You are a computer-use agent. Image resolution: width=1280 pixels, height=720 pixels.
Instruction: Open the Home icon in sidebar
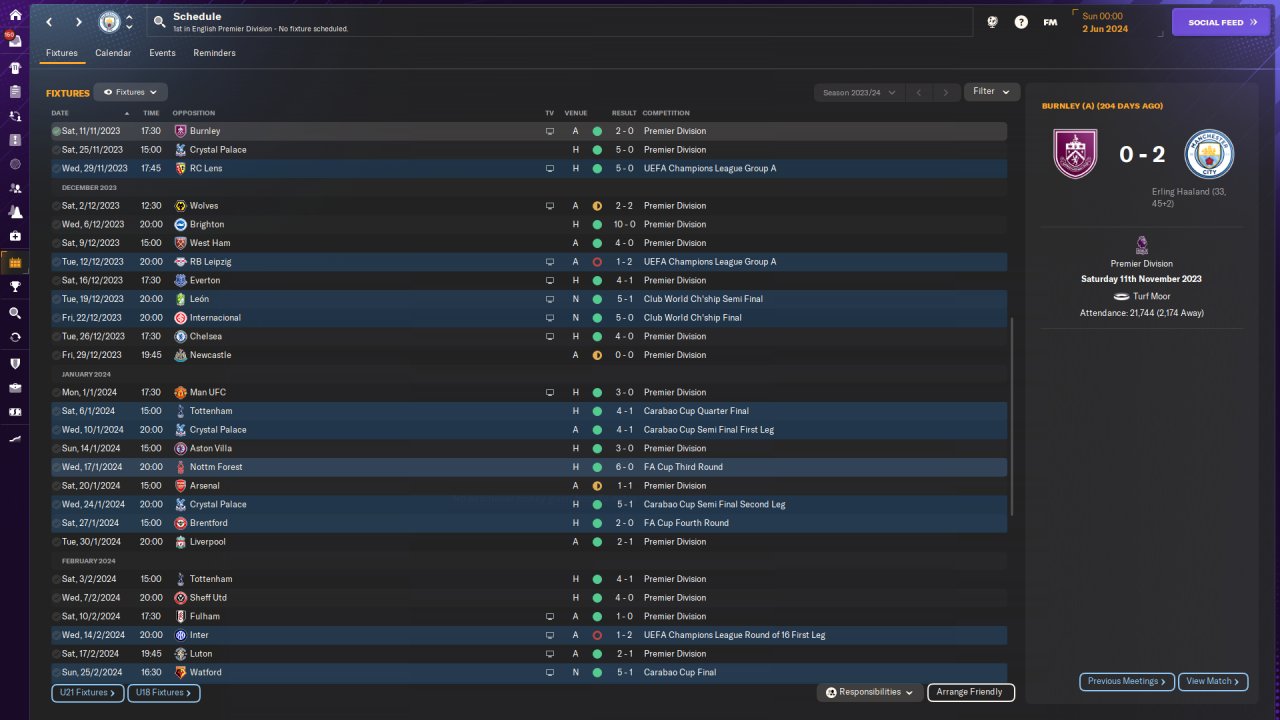14,15
